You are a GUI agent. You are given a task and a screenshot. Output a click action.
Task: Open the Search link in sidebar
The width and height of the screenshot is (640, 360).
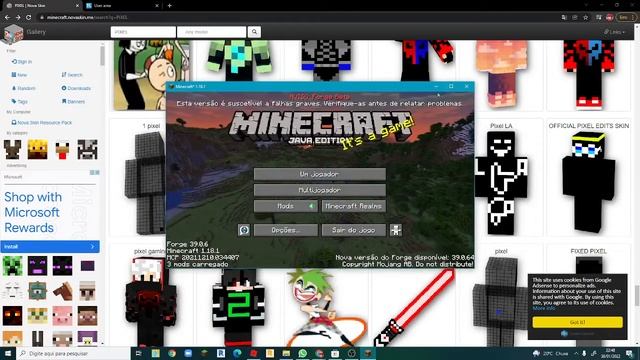72,75
